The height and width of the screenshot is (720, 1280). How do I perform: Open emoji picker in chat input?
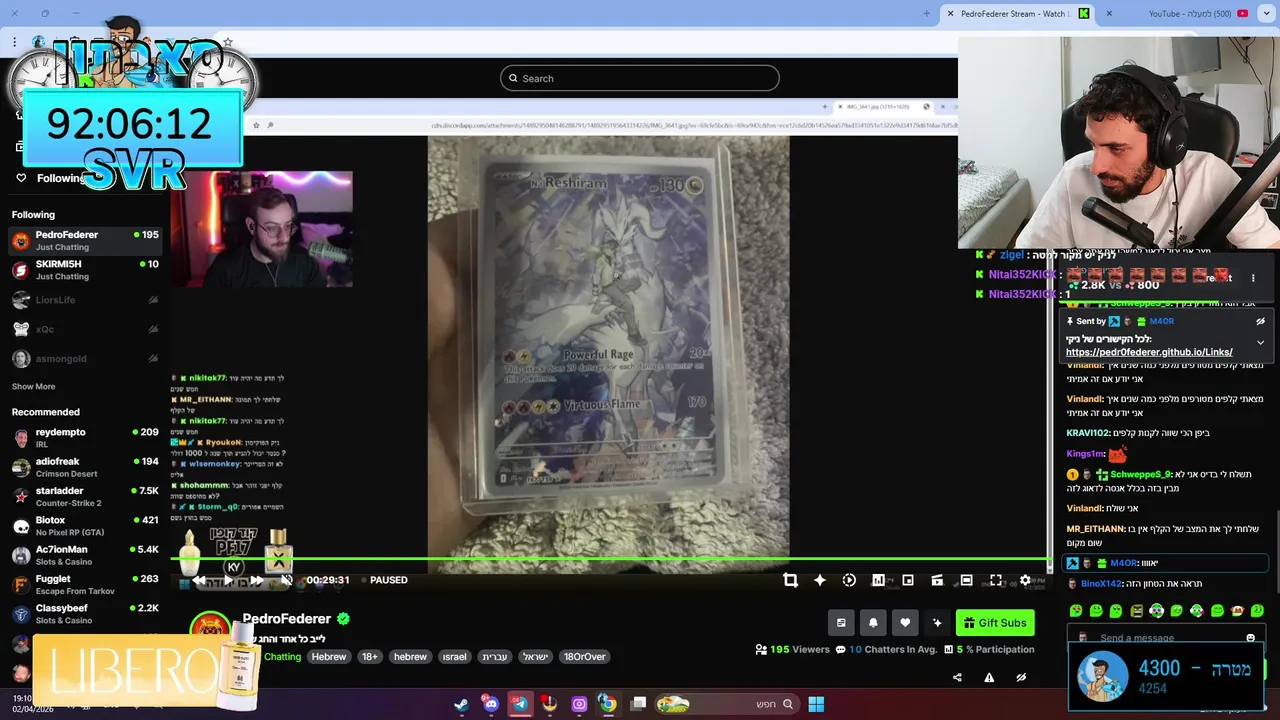(1250, 638)
